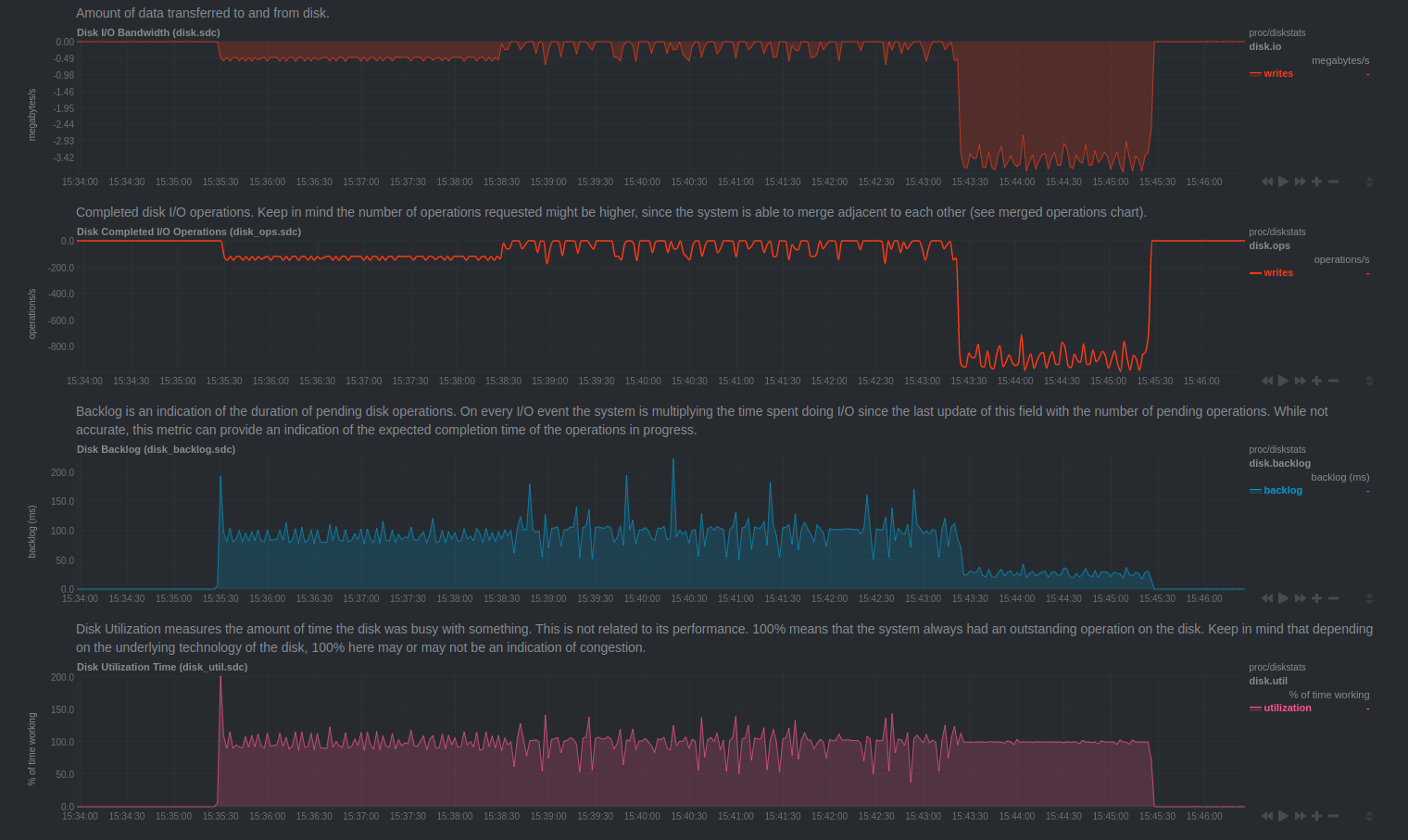Click inside the Disk Utilization Time plot area
The height and width of the screenshot is (840, 1408).
(x=661, y=742)
